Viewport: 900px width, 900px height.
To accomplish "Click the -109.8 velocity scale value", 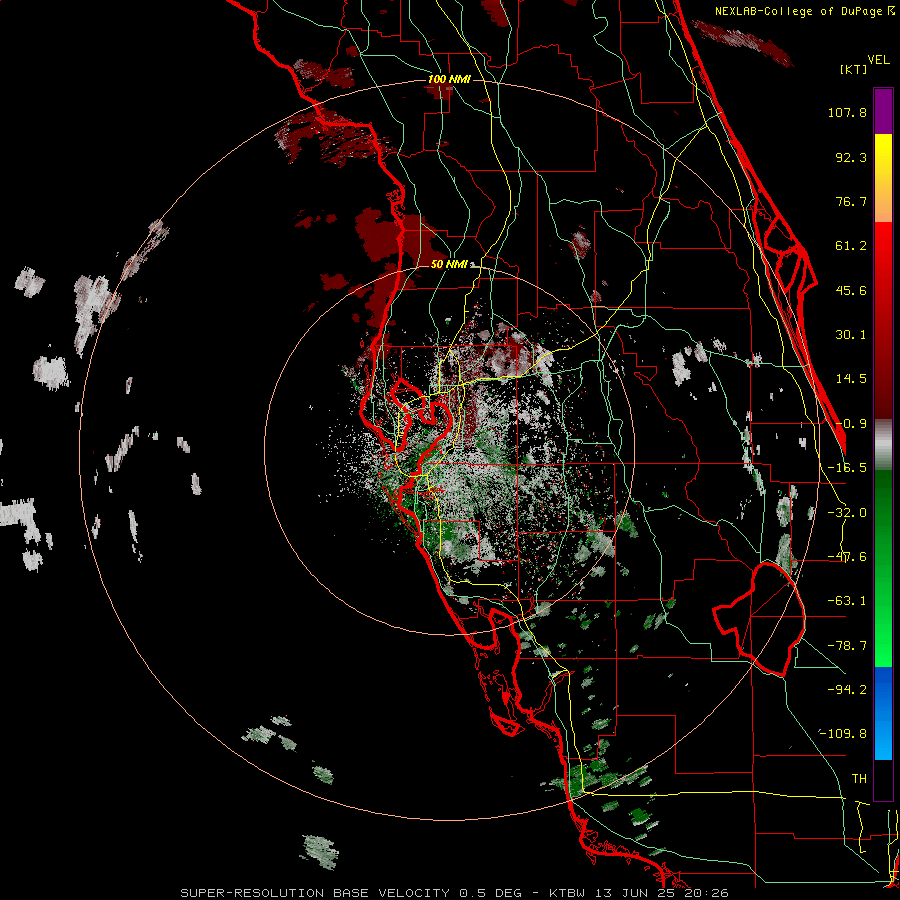I will coord(843,734).
